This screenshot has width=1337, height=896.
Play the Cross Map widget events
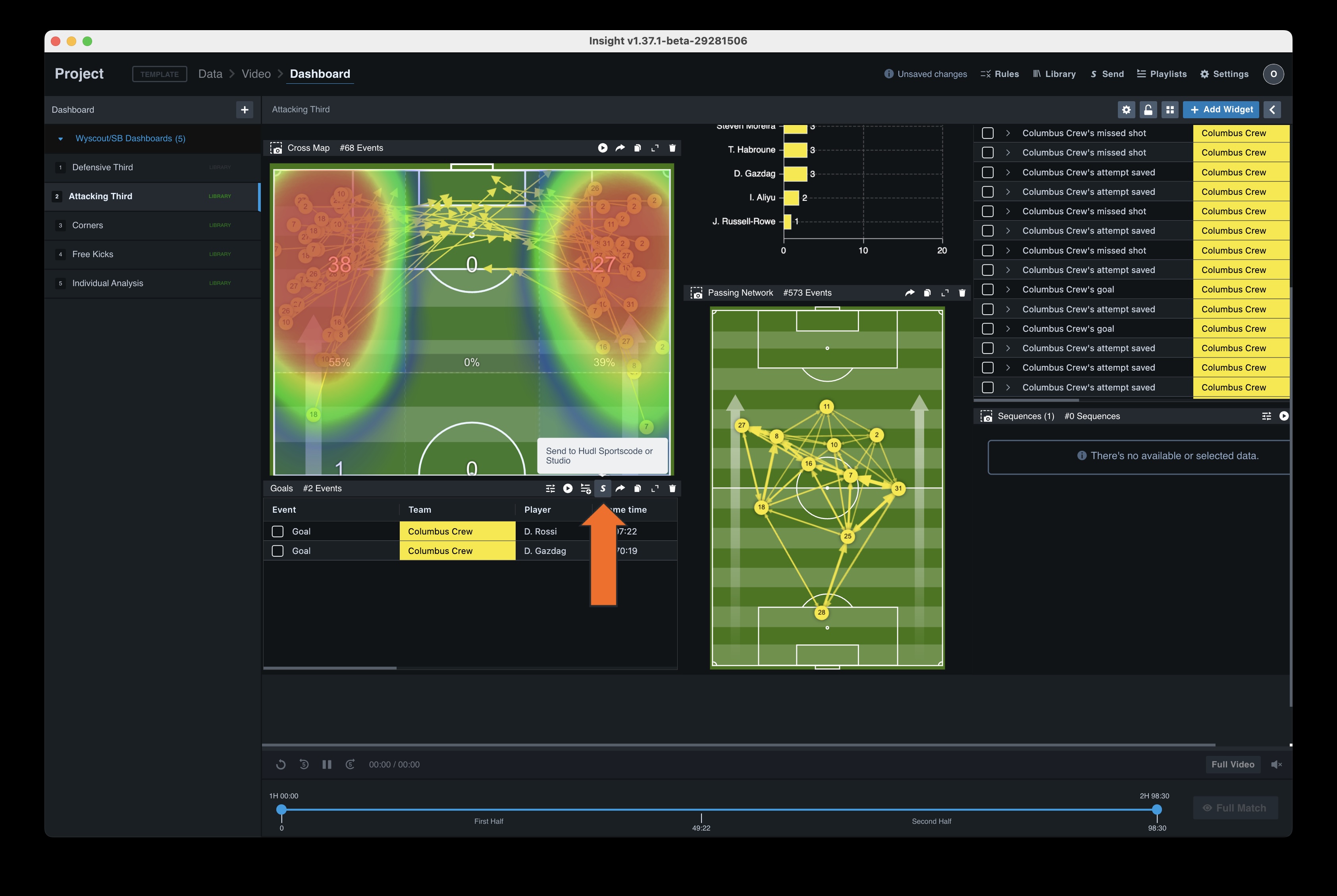click(603, 148)
